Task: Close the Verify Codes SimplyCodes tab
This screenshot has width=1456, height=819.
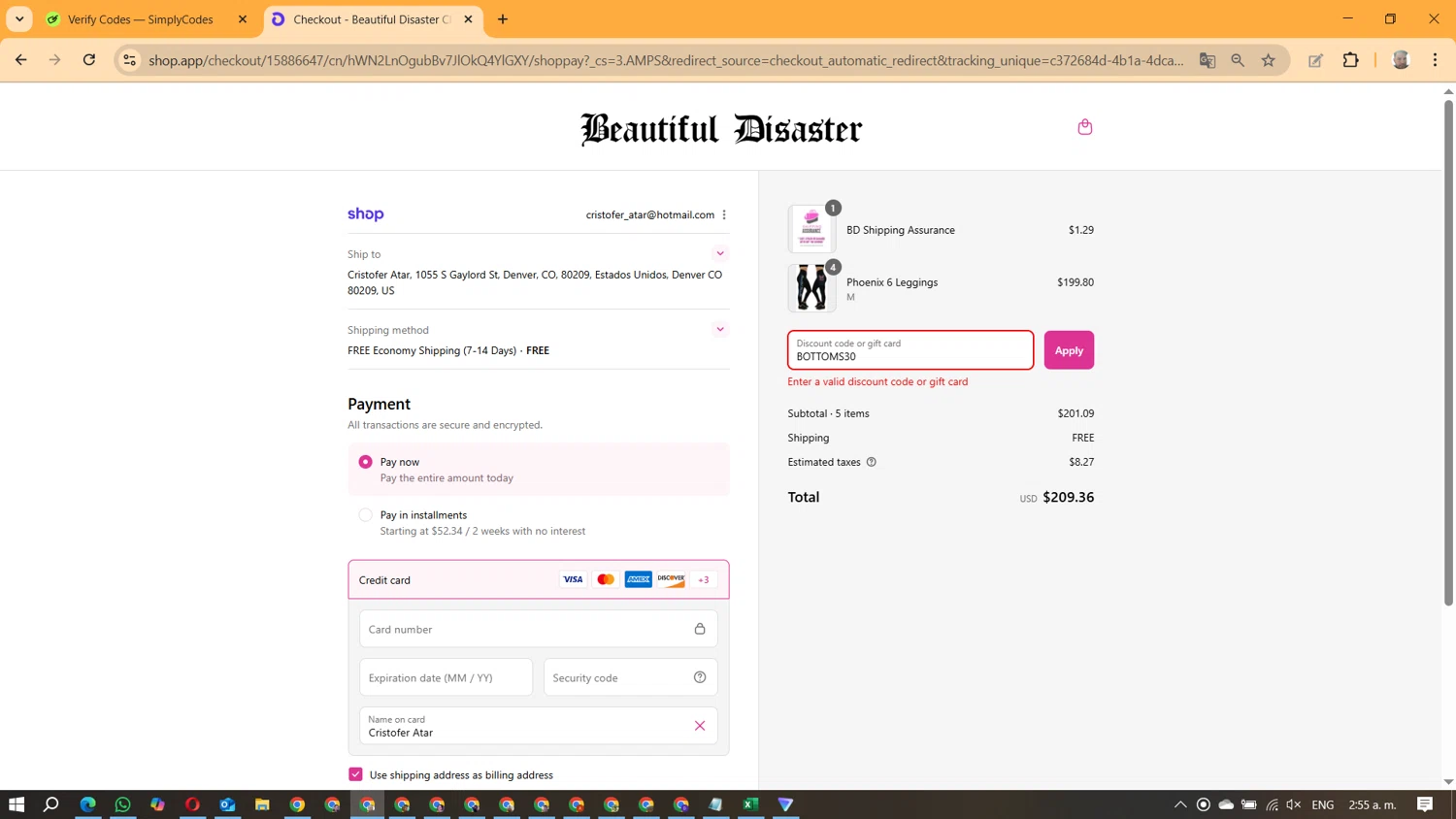Action: (x=243, y=19)
